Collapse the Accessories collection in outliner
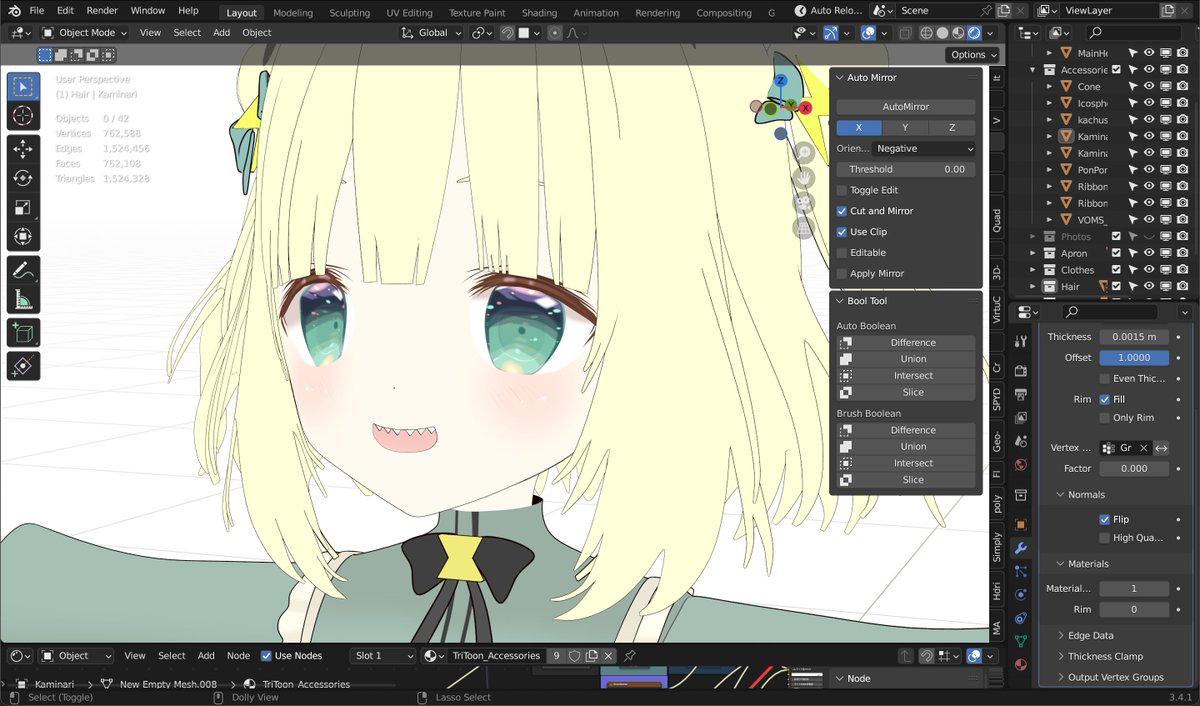 [1033, 70]
